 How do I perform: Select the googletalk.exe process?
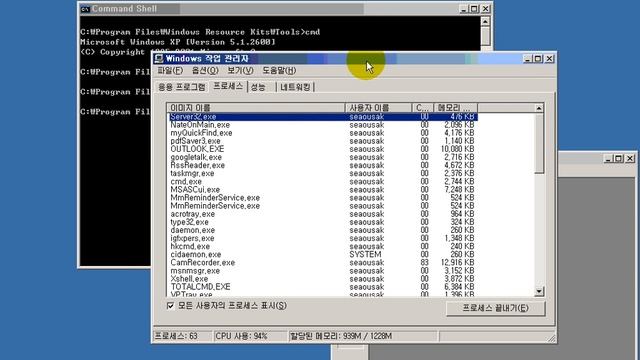pyautogui.click(x=196, y=157)
